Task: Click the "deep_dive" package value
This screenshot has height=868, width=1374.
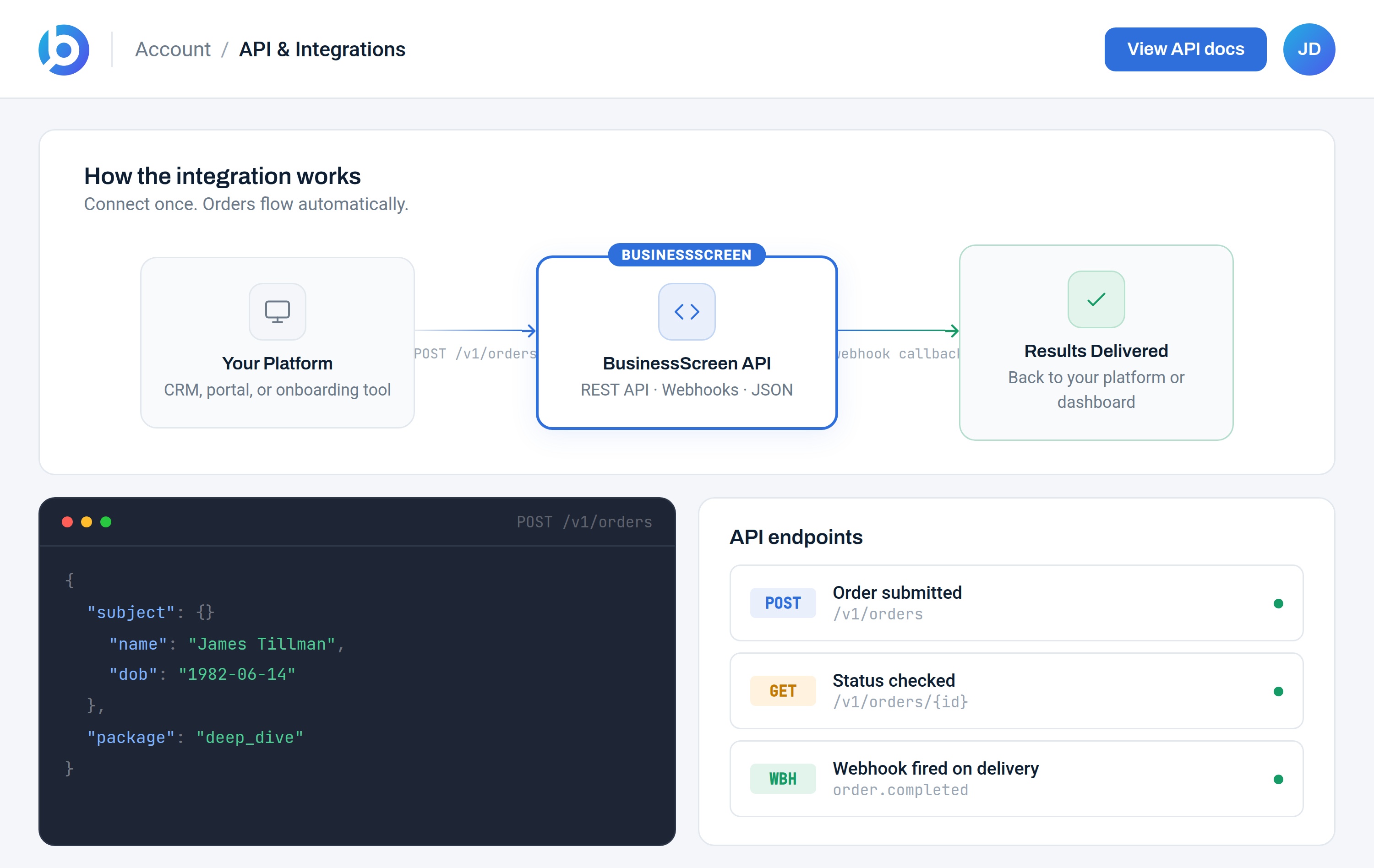Action: (249, 738)
